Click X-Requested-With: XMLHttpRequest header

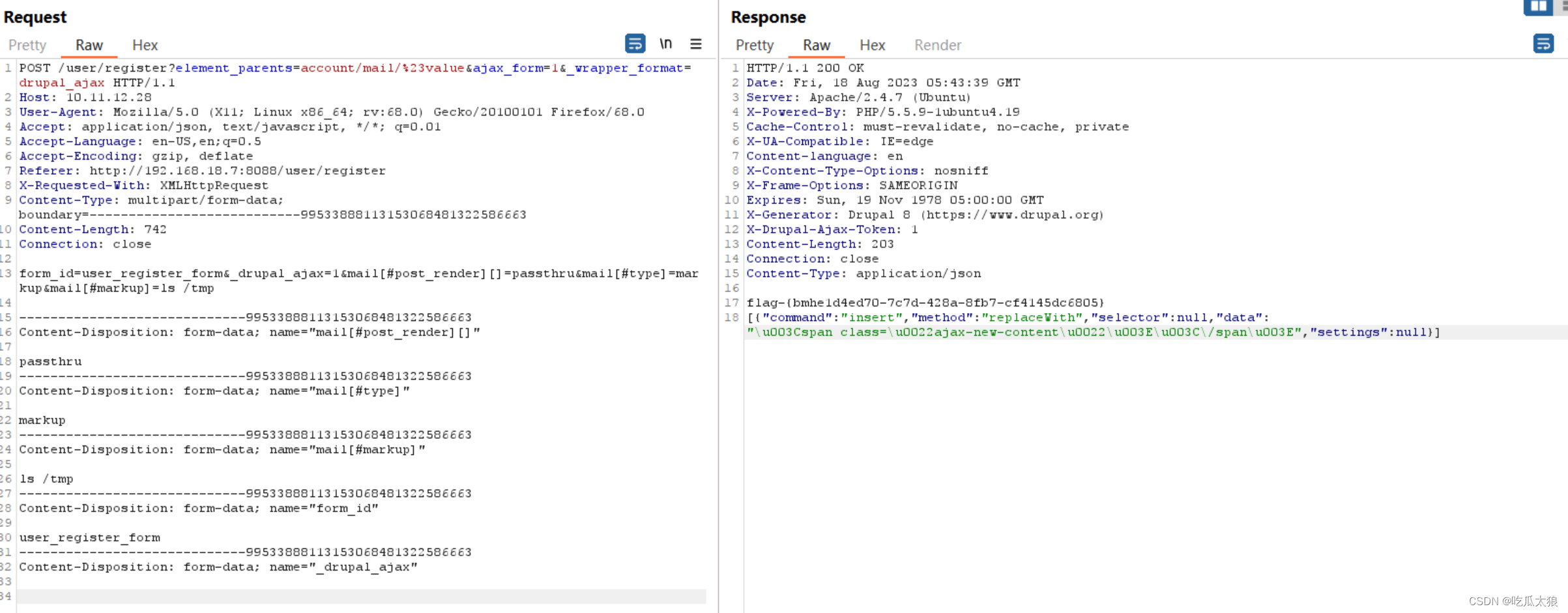143,185
